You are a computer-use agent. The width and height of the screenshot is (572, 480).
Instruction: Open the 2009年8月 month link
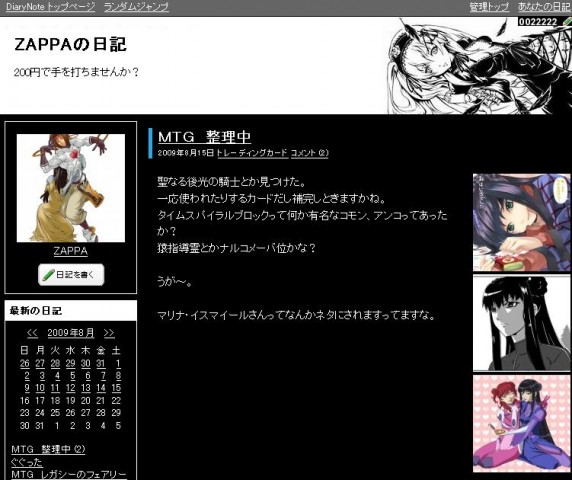(71, 333)
